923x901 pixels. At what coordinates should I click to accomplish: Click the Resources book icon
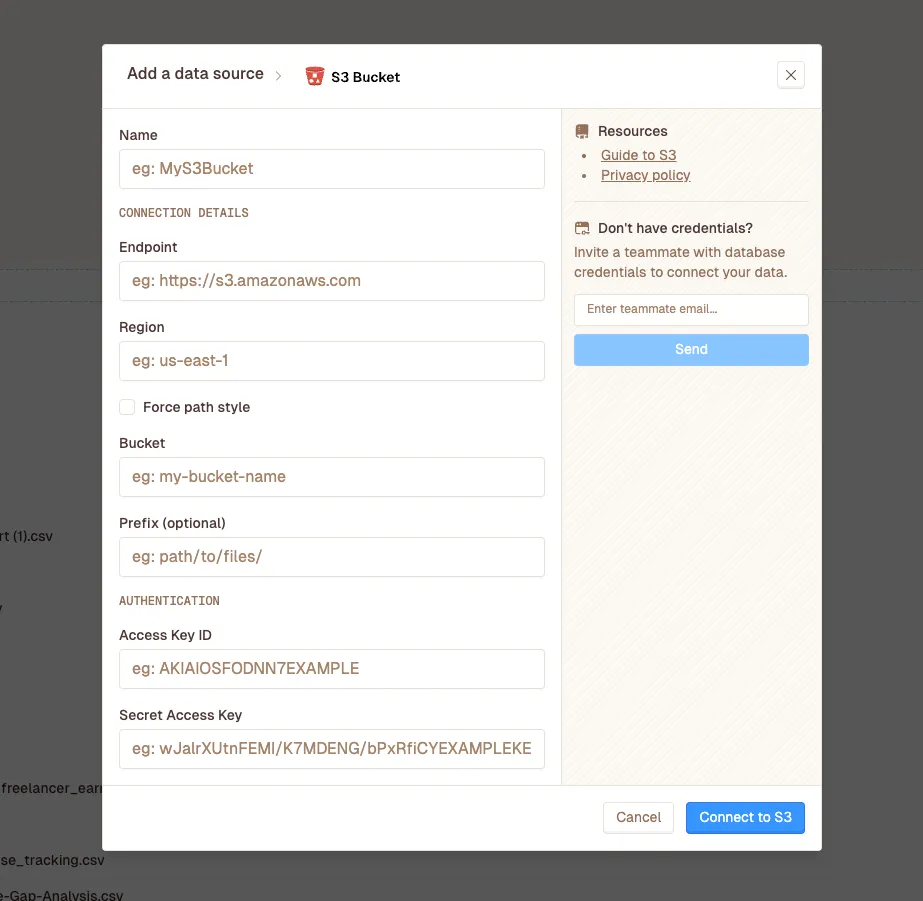(582, 131)
